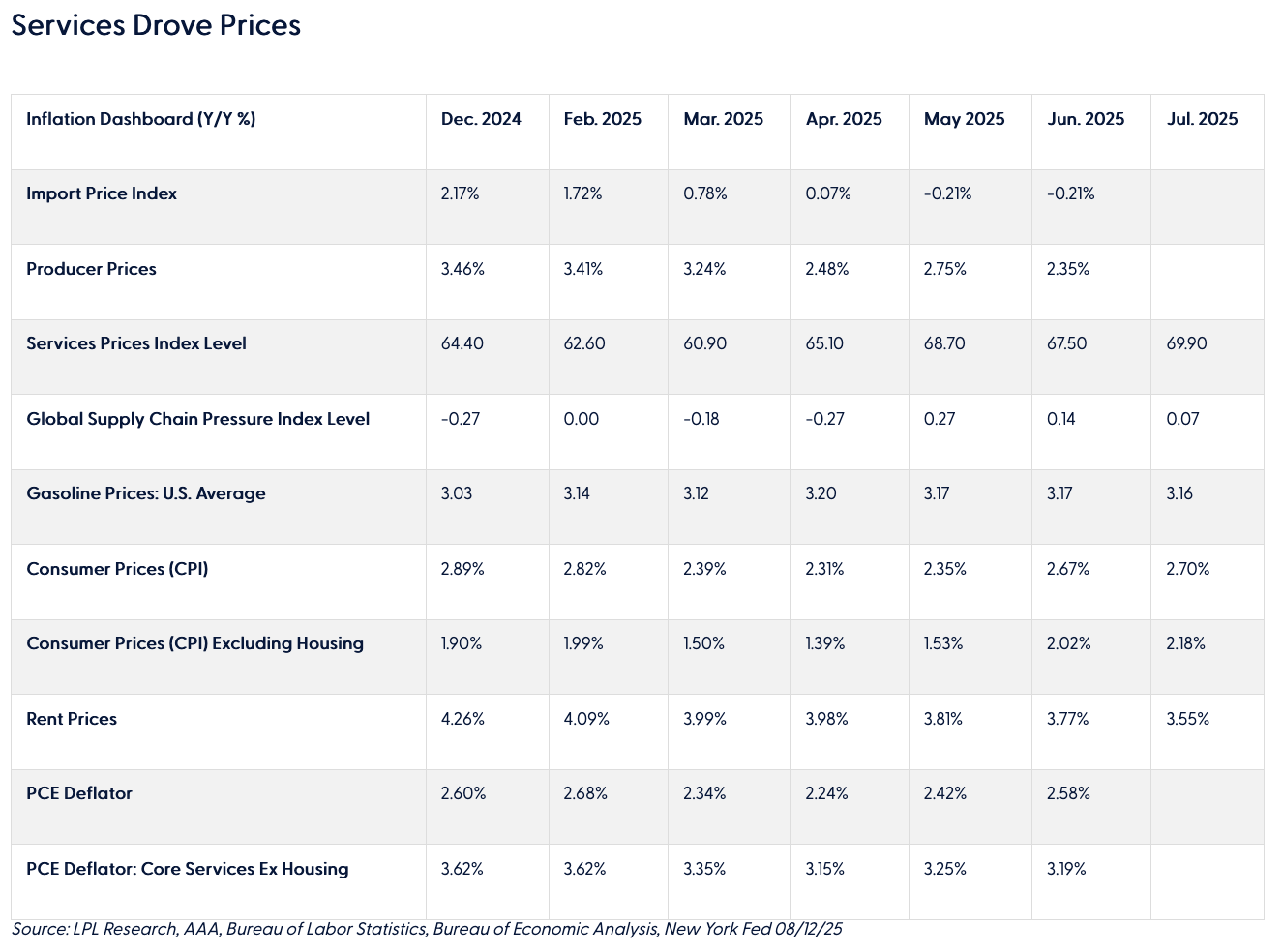This screenshot has width=1283, height=952.
Task: Click Global Supply Chain Pressure Index Level label
Action: pos(198,419)
